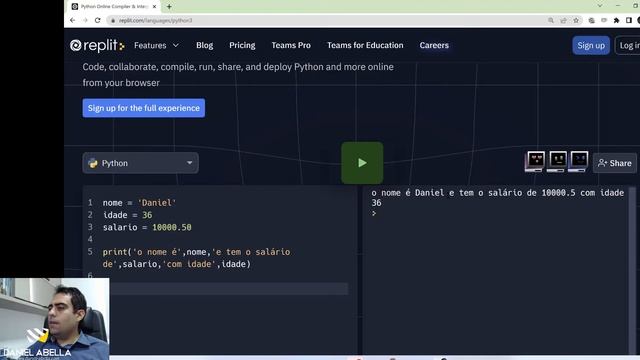Reload the current page
Image resolution: width=640 pixels, height=360 pixels.
[x=98, y=20]
